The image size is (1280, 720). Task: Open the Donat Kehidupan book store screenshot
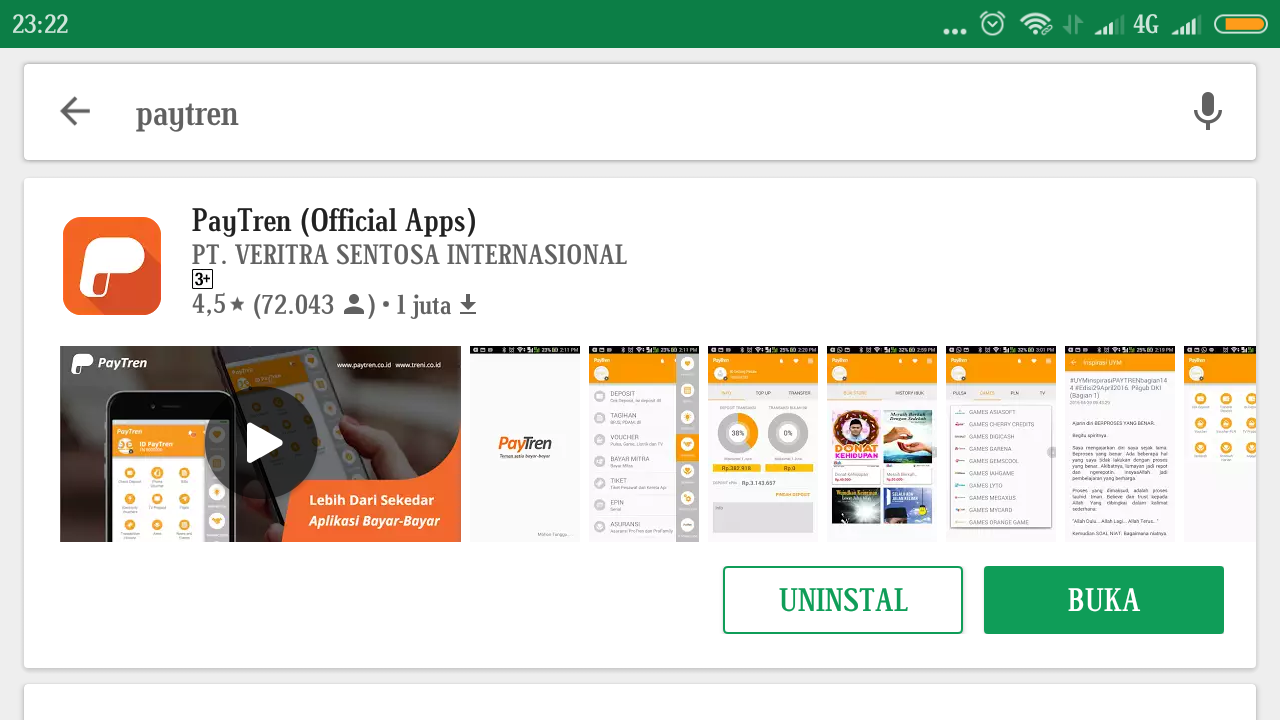[x=882, y=444]
